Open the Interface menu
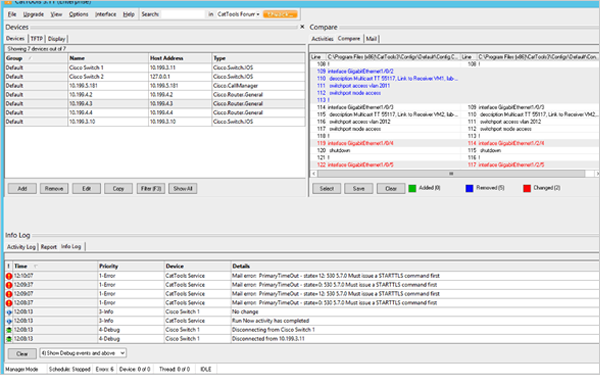Image resolution: width=600 pixels, height=375 pixels. point(106,14)
